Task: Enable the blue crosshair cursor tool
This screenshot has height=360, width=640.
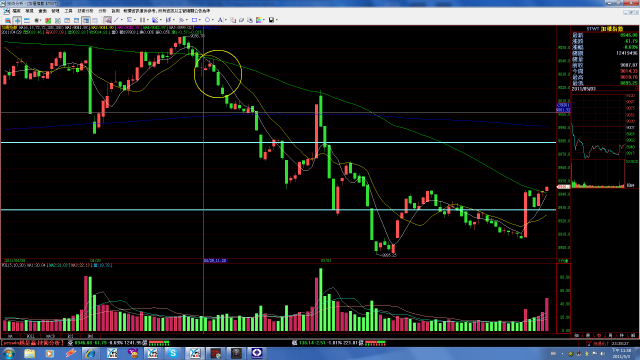Action: click(17, 20)
